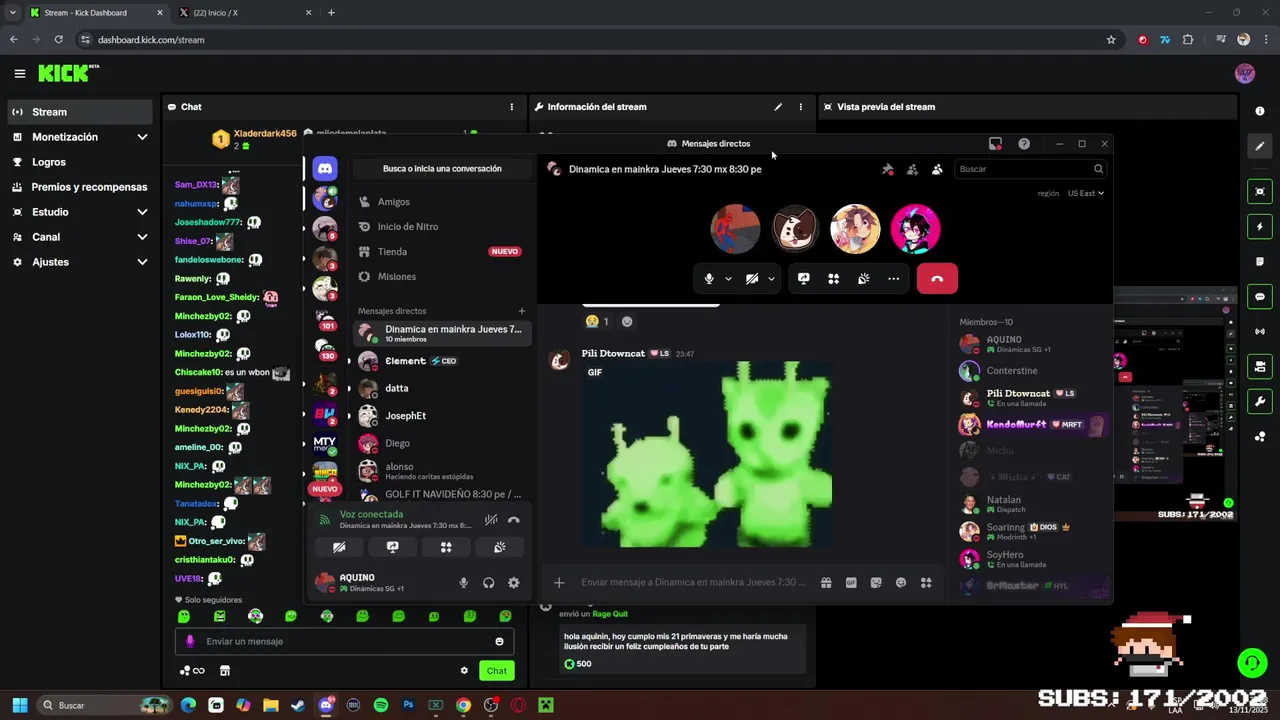Mute mic next to AQUINO user panel
Viewport: 1280px width, 720px height.
(x=463, y=583)
